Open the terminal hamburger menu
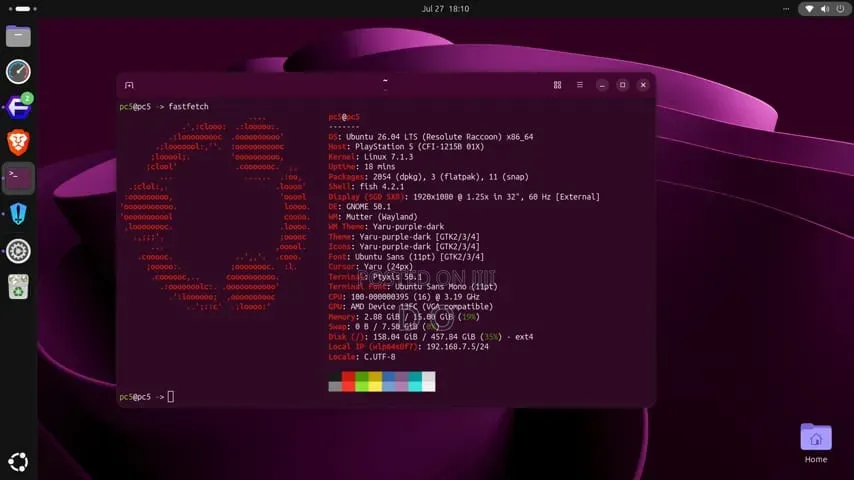 580,85
